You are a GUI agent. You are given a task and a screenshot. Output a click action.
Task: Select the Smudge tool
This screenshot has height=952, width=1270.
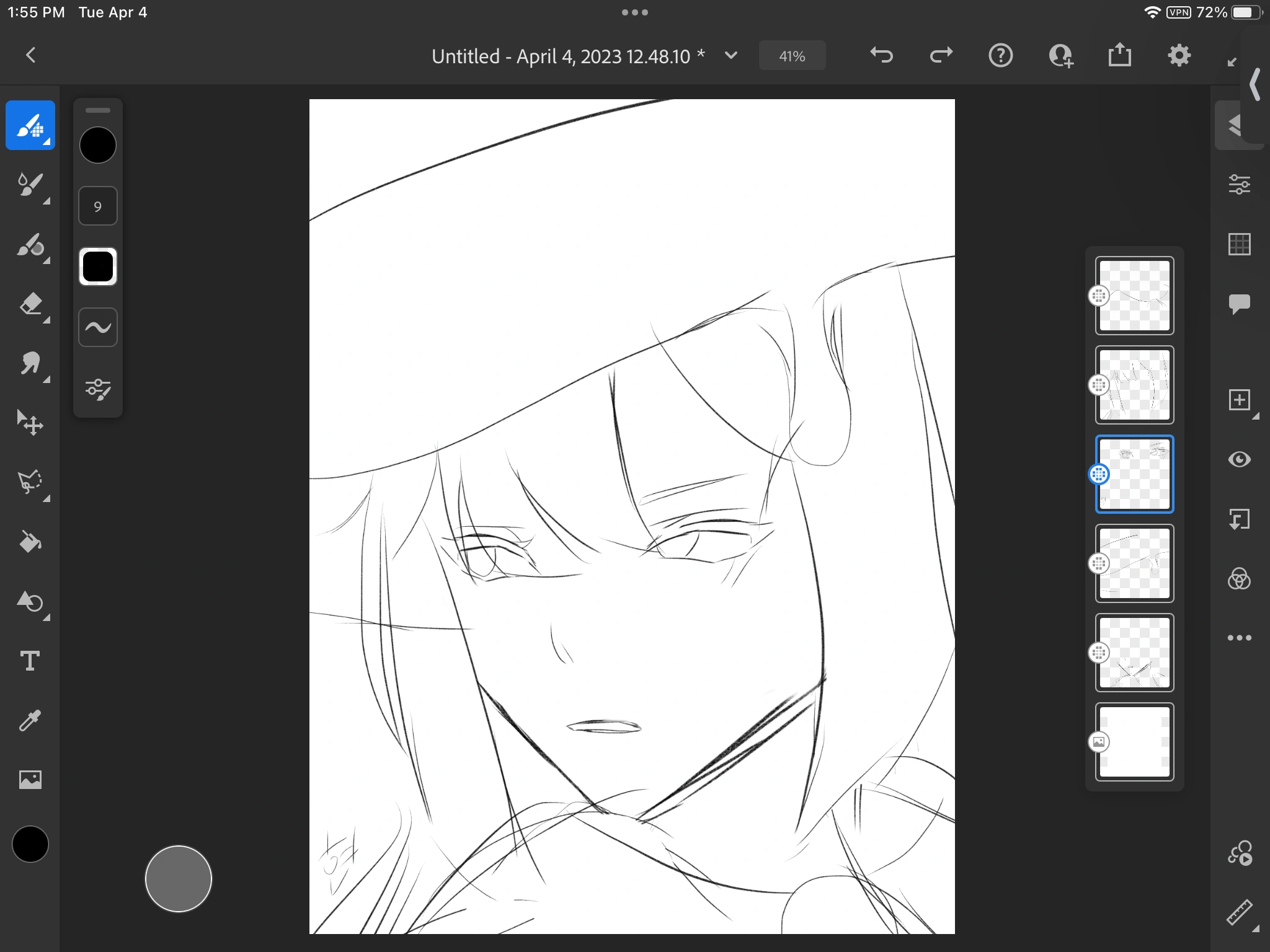tap(30, 364)
